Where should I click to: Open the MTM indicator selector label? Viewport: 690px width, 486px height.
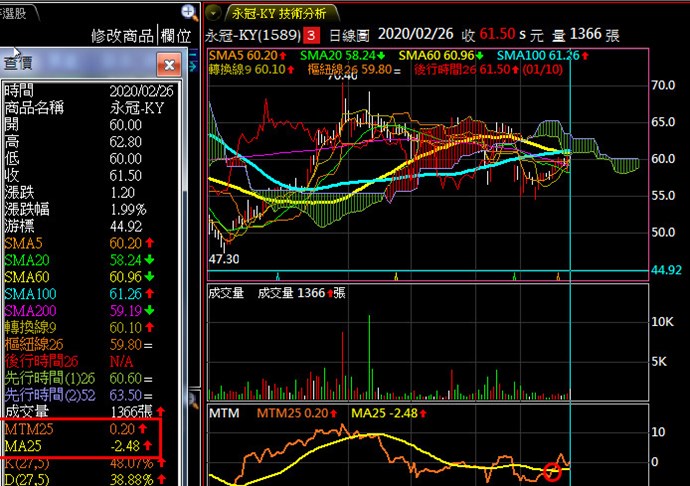221,412
